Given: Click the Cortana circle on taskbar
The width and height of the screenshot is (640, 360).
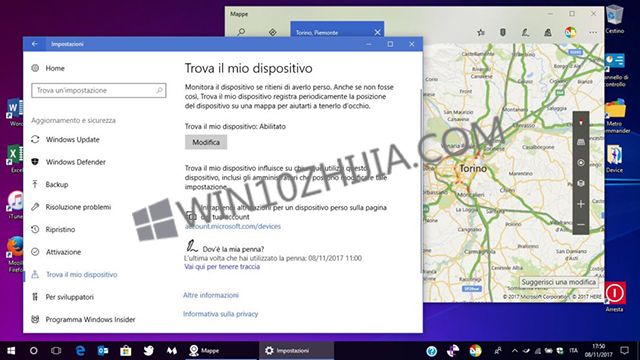Looking at the screenshot, I should pos(33,350).
